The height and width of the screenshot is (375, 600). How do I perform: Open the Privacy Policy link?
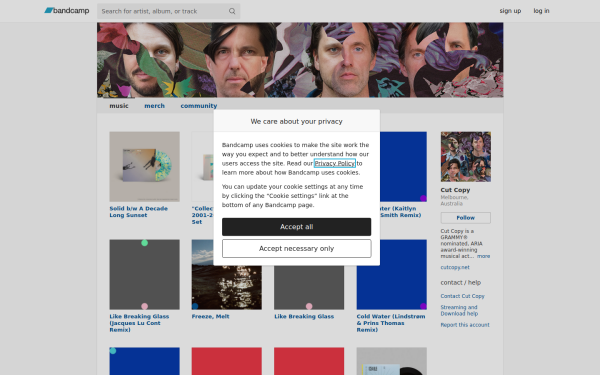click(x=335, y=163)
